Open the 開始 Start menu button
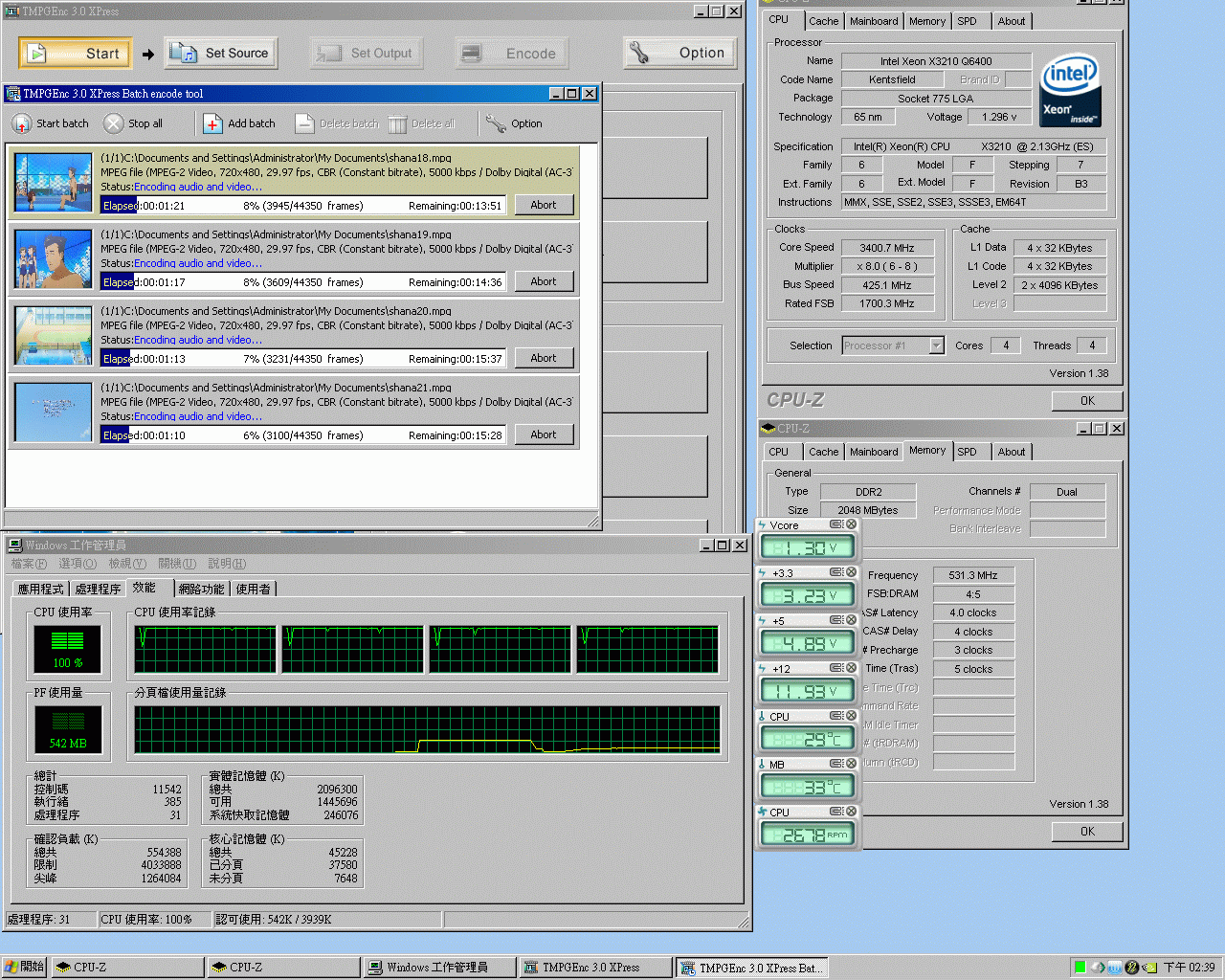The image size is (1225, 980). [x=25, y=968]
